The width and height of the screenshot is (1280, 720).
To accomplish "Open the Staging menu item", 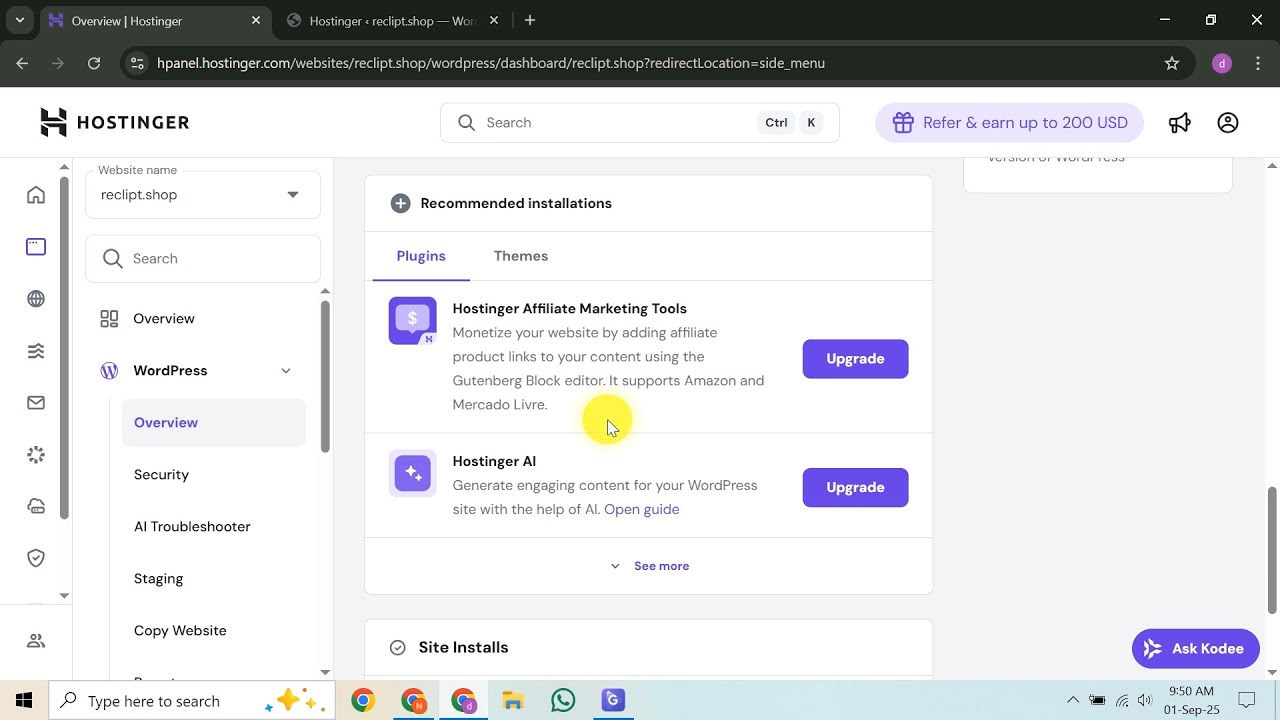I will pos(158,579).
